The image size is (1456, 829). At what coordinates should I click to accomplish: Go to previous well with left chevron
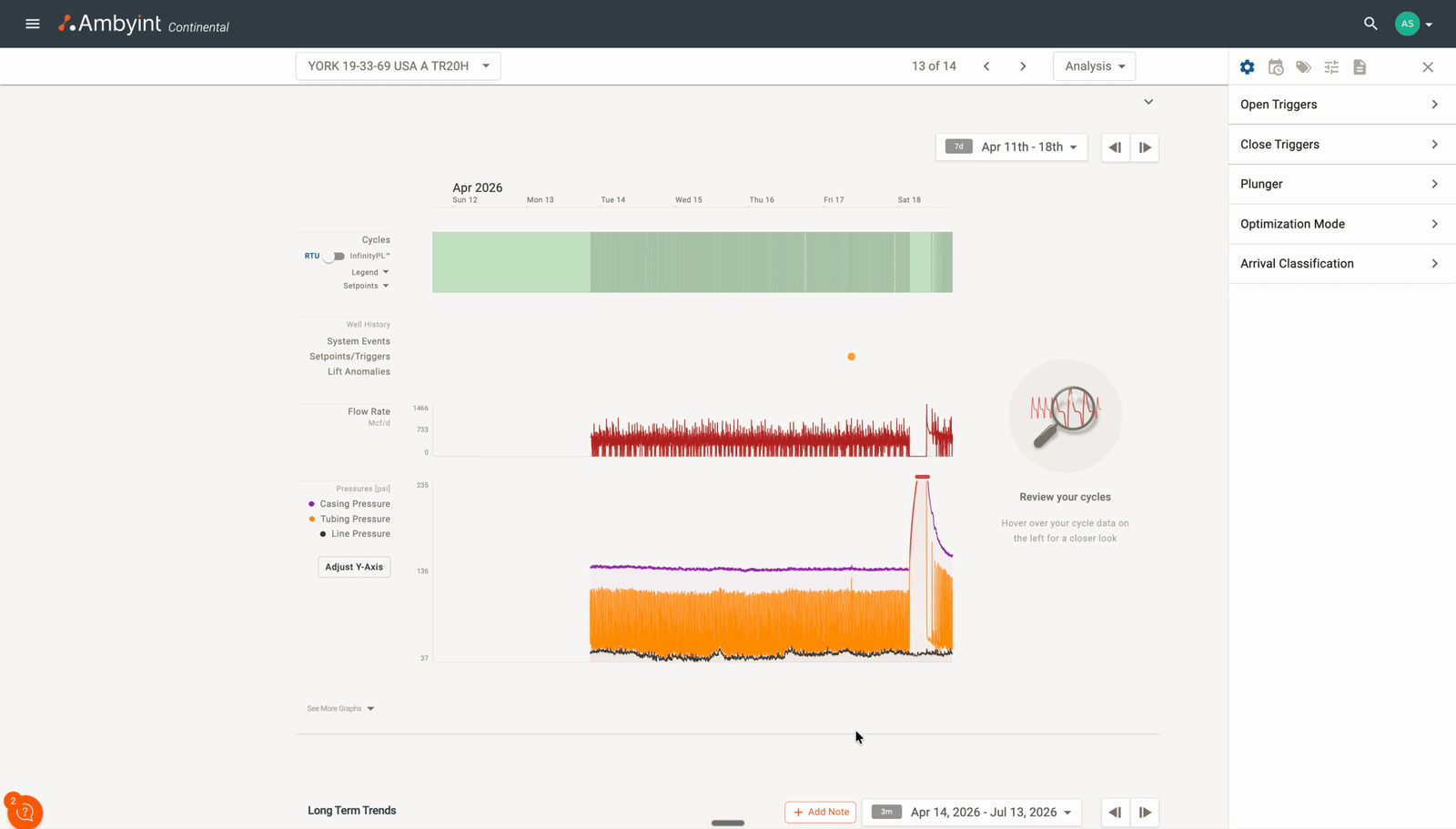pyautogui.click(x=986, y=66)
